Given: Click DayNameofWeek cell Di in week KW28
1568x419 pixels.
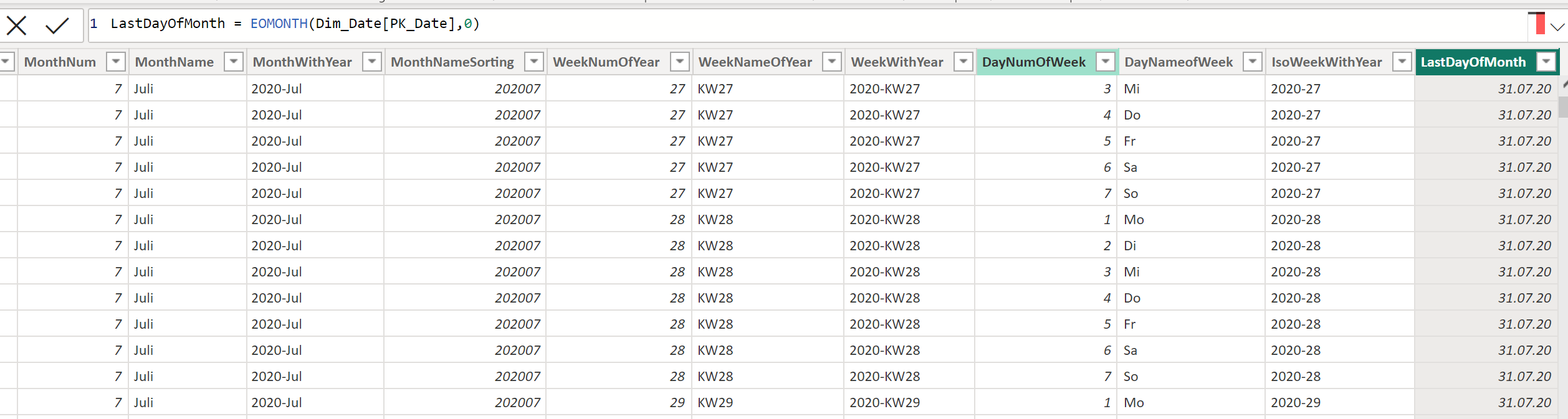Looking at the screenshot, I should [1190, 245].
